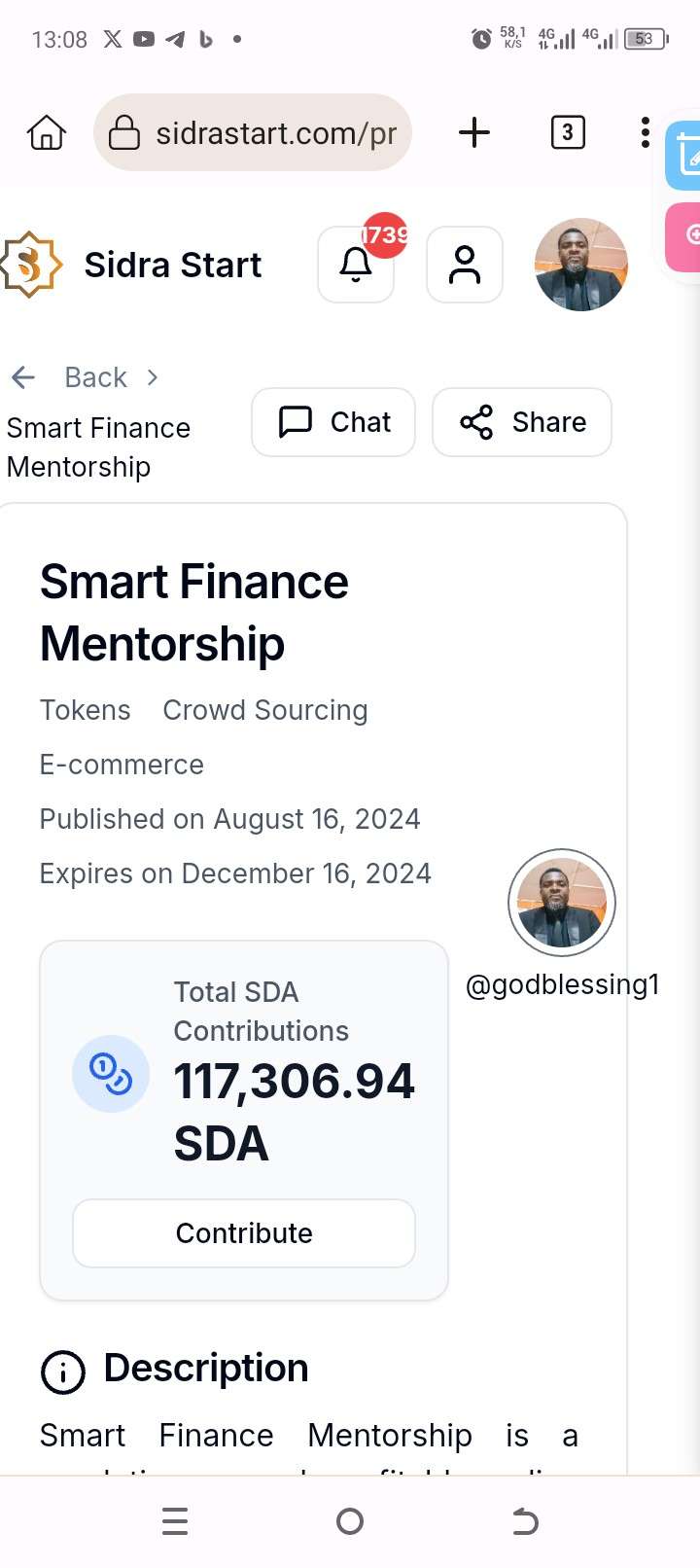The image size is (700, 1568).
Task: Open browser three-dot menu
Action: point(645,132)
